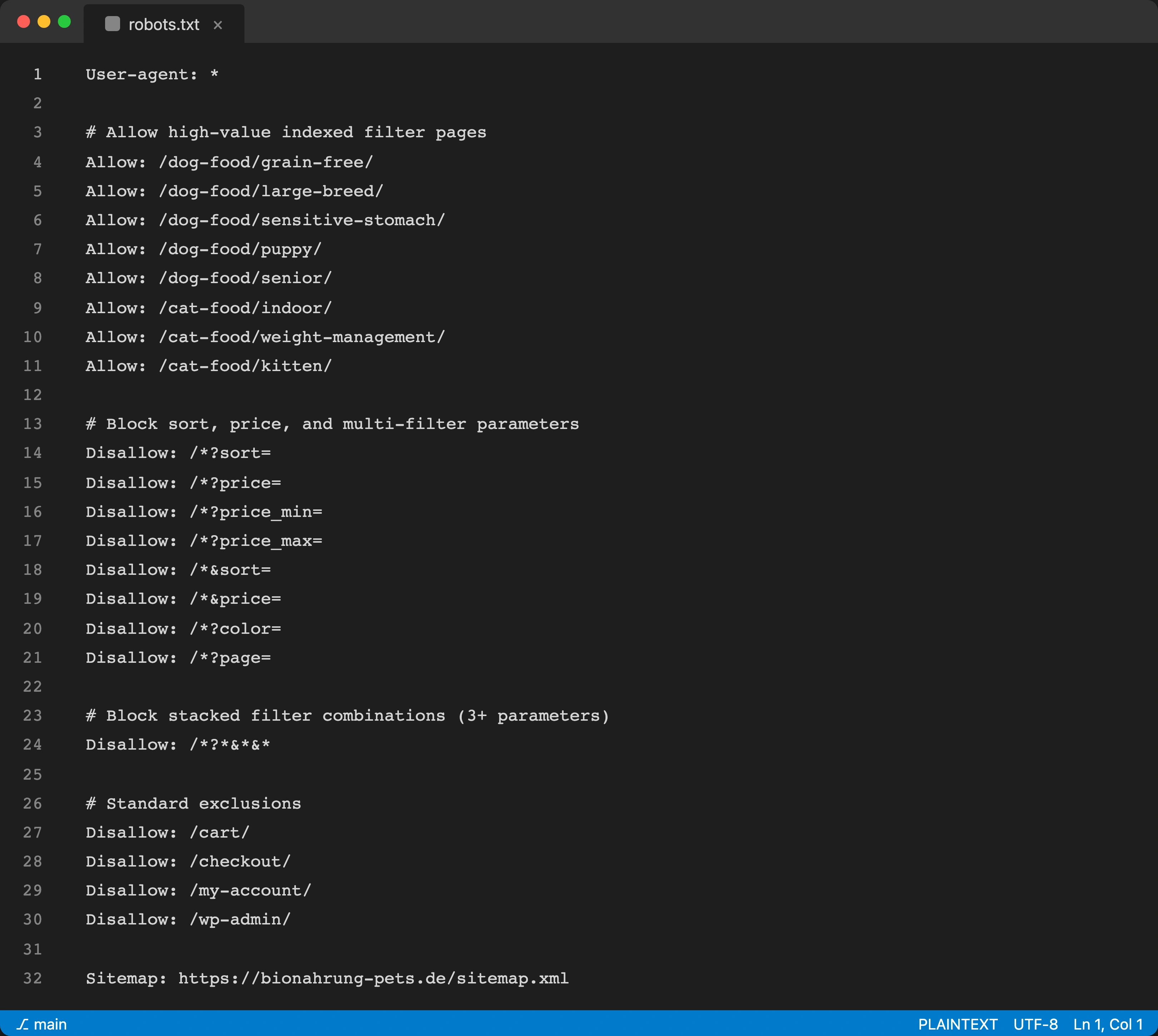Click the Allow: /dog-food/puppy/ line

tap(203, 249)
